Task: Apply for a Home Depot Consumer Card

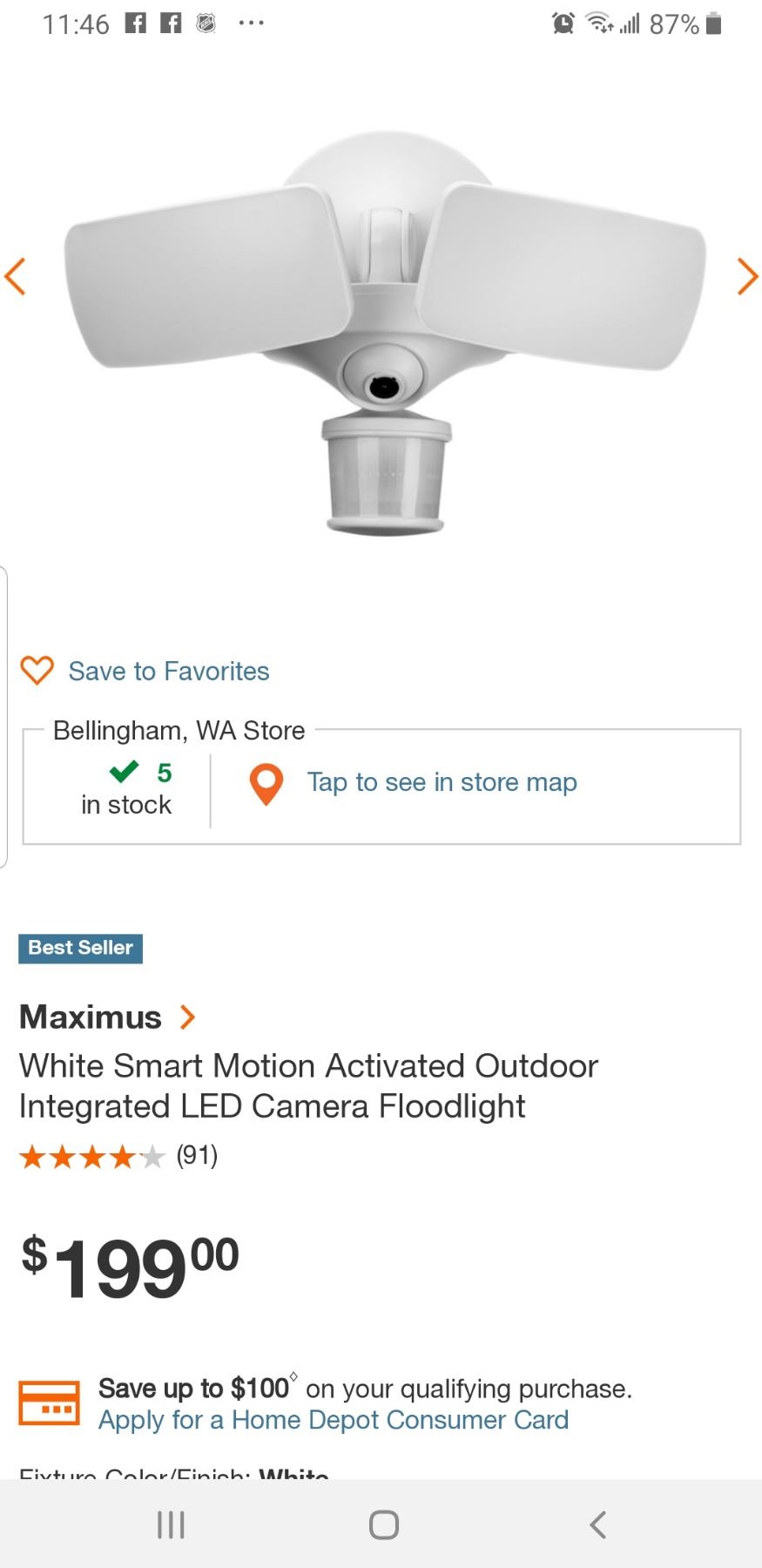Action: point(333,1420)
